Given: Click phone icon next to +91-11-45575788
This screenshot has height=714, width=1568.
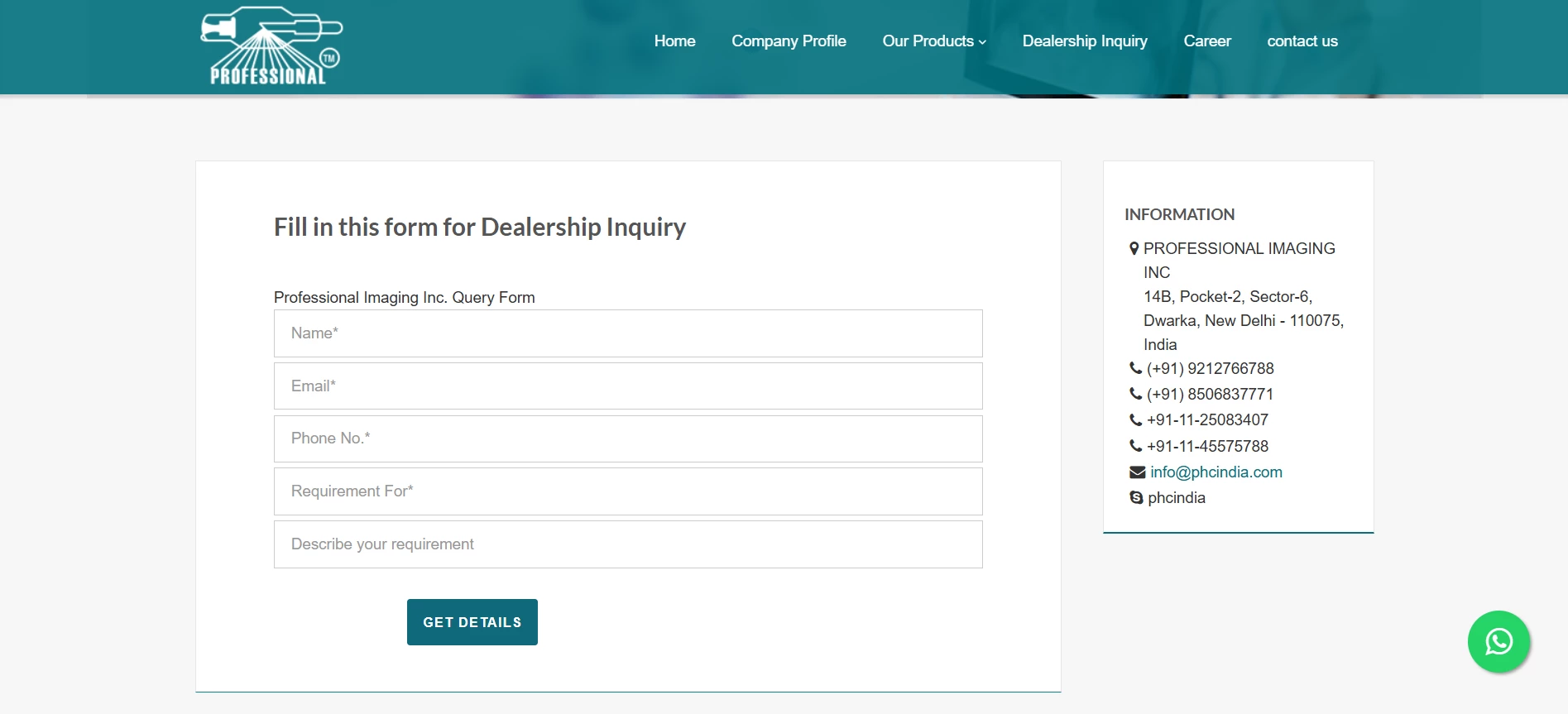Looking at the screenshot, I should click(1136, 446).
